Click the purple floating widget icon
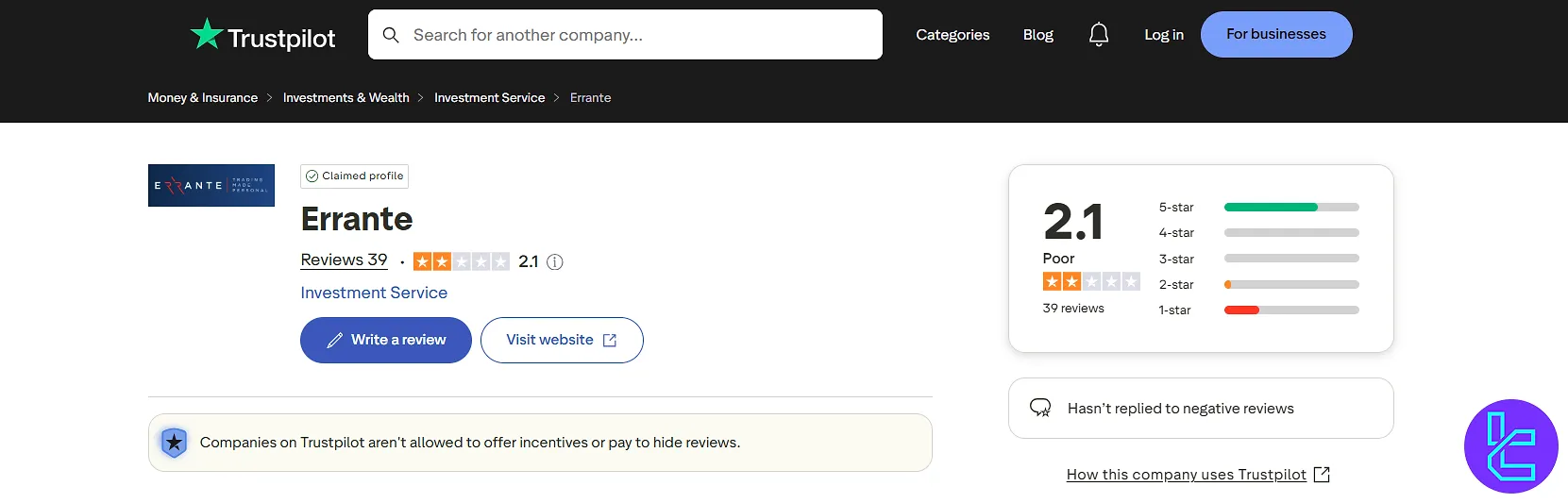1568x503 pixels. coord(1510,446)
